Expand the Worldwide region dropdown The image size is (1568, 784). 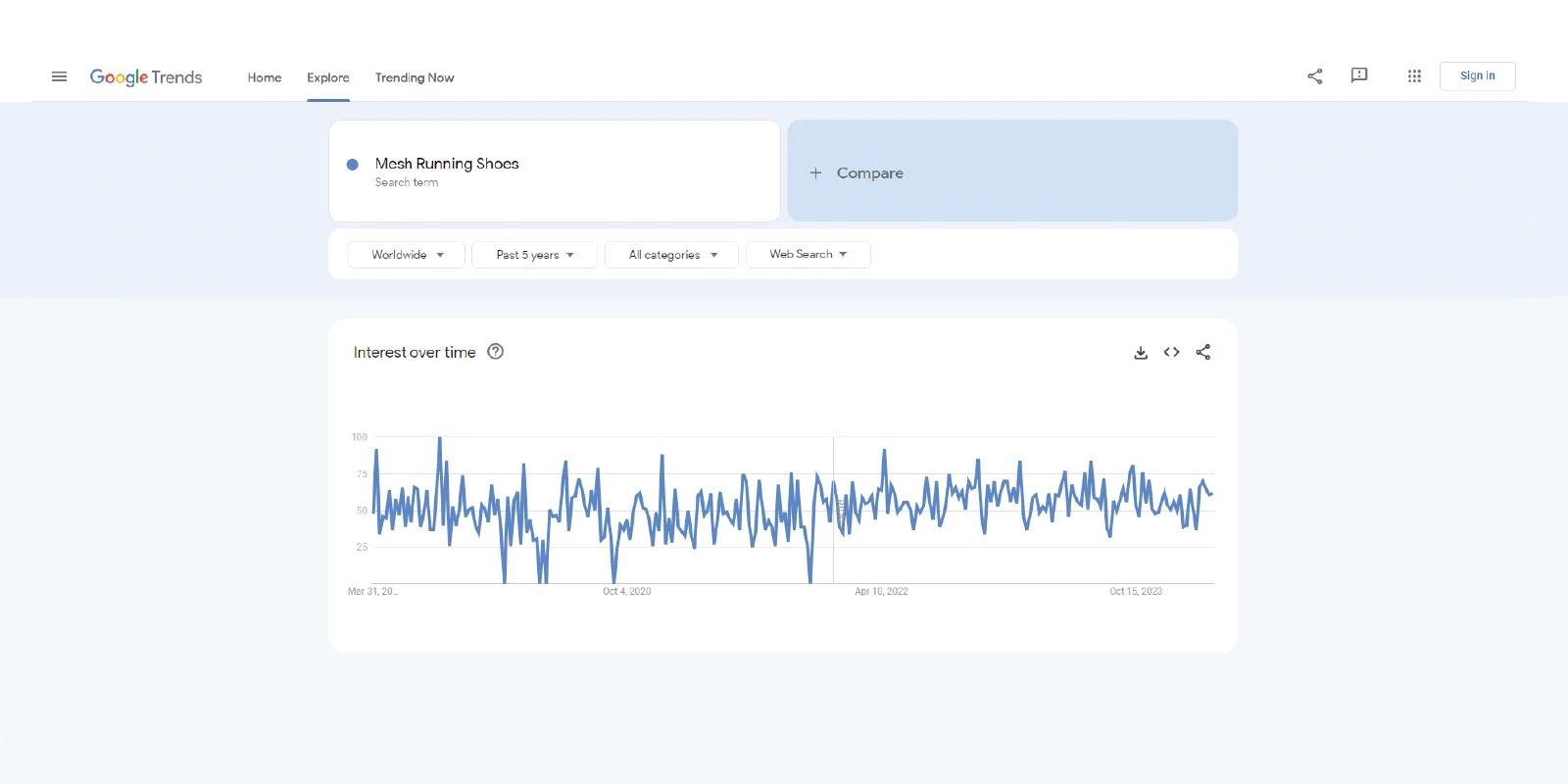[407, 255]
